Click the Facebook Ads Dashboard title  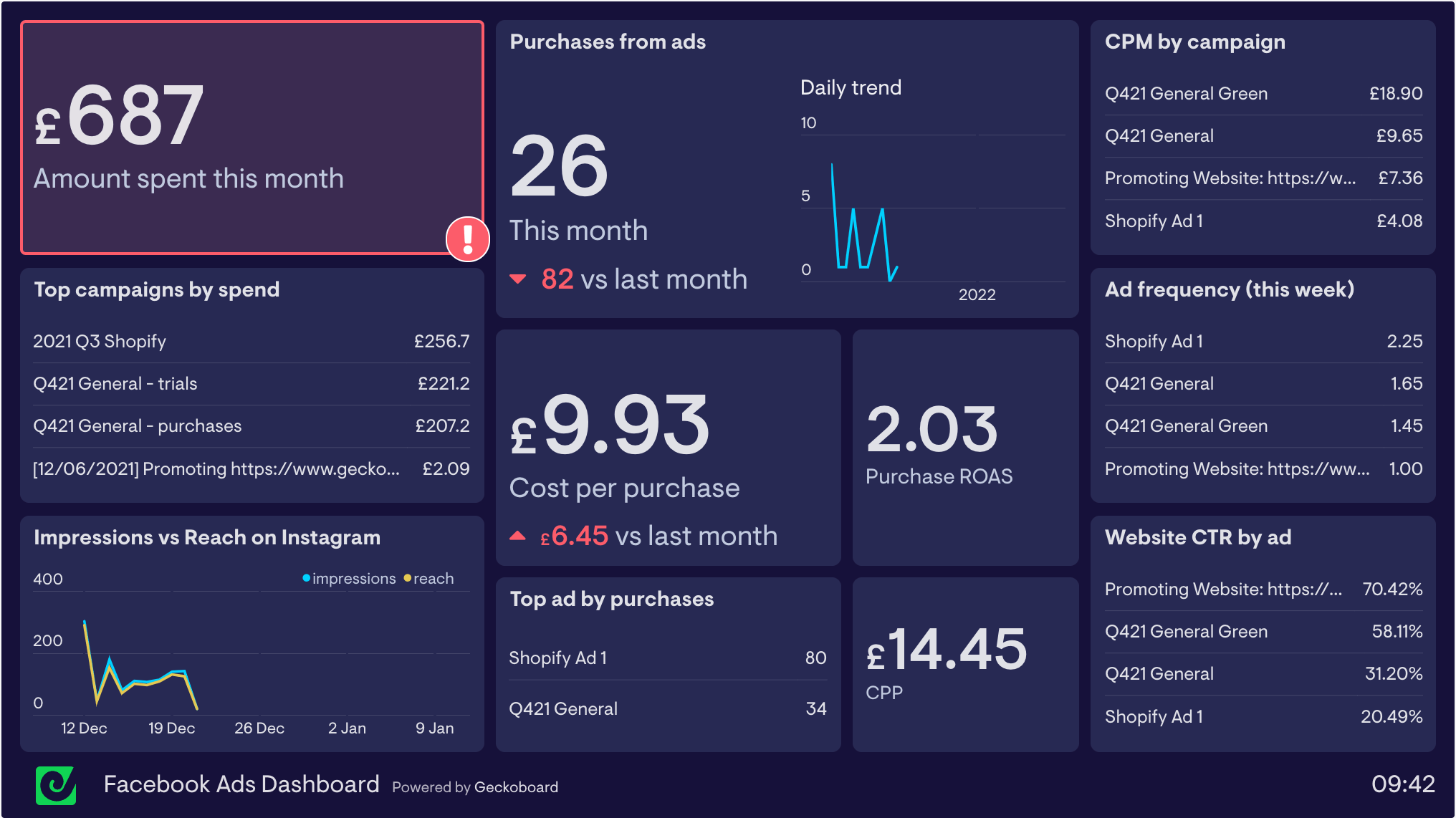pos(241,784)
